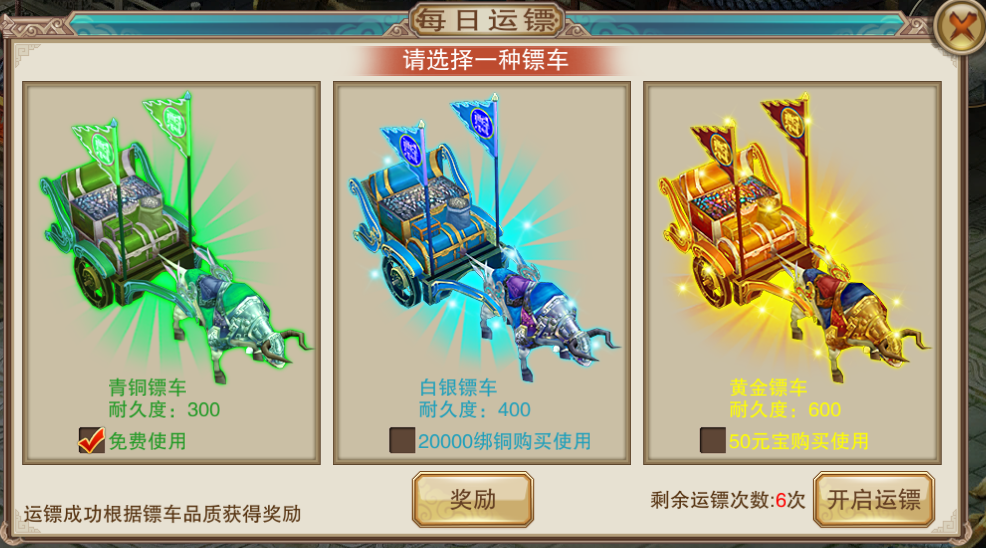Image resolution: width=986 pixels, height=548 pixels.
Task: Click the 白银镖车 name label
Action: 458,387
